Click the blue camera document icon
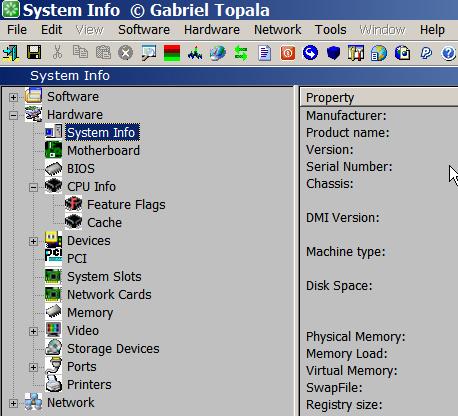The height and width of the screenshot is (416, 458). [x=402, y=53]
